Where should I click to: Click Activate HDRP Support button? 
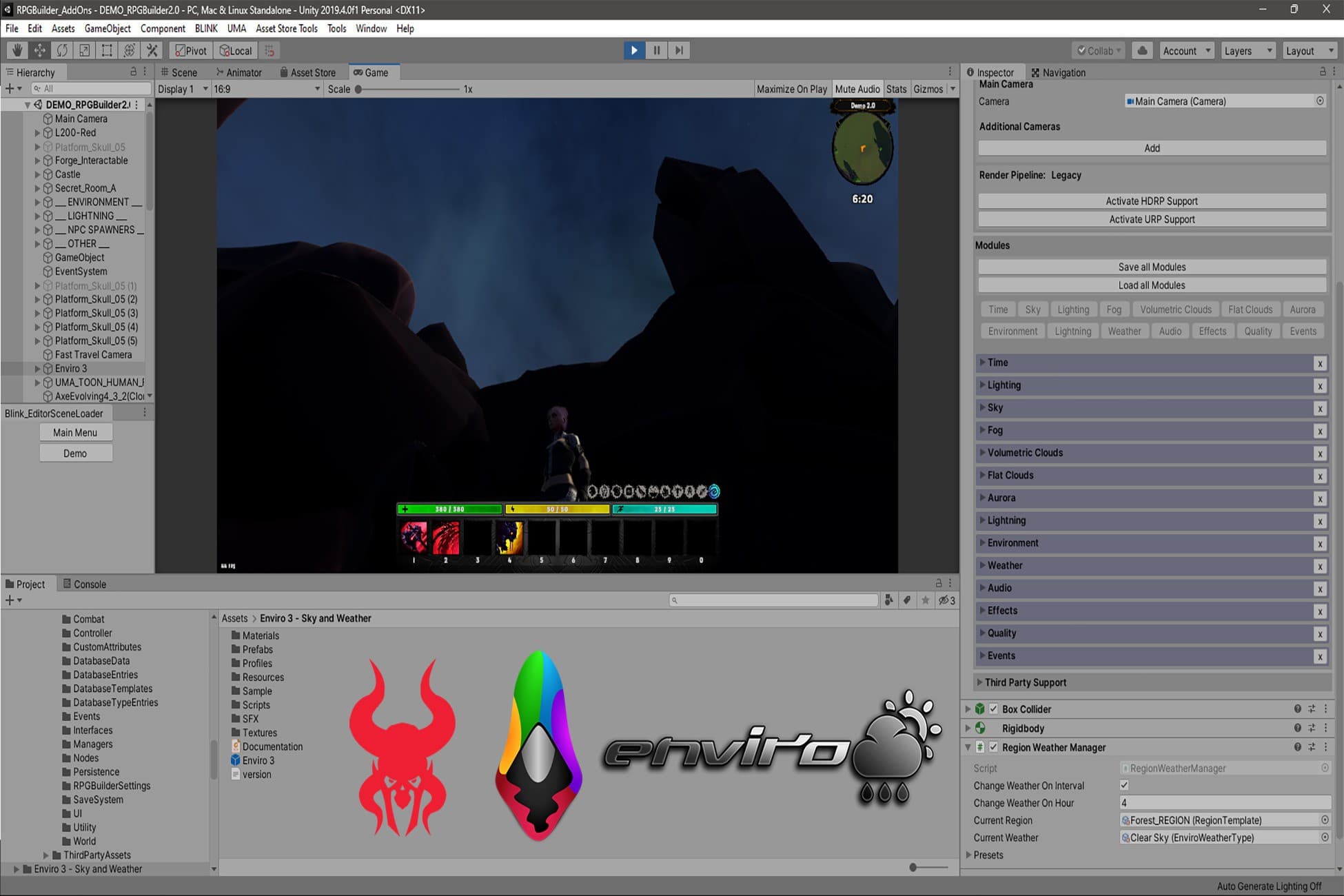1152,201
